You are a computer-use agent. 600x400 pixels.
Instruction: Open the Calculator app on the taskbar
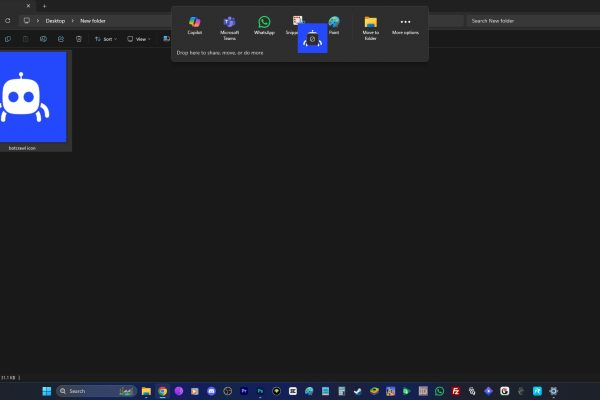pyautogui.click(x=342, y=391)
